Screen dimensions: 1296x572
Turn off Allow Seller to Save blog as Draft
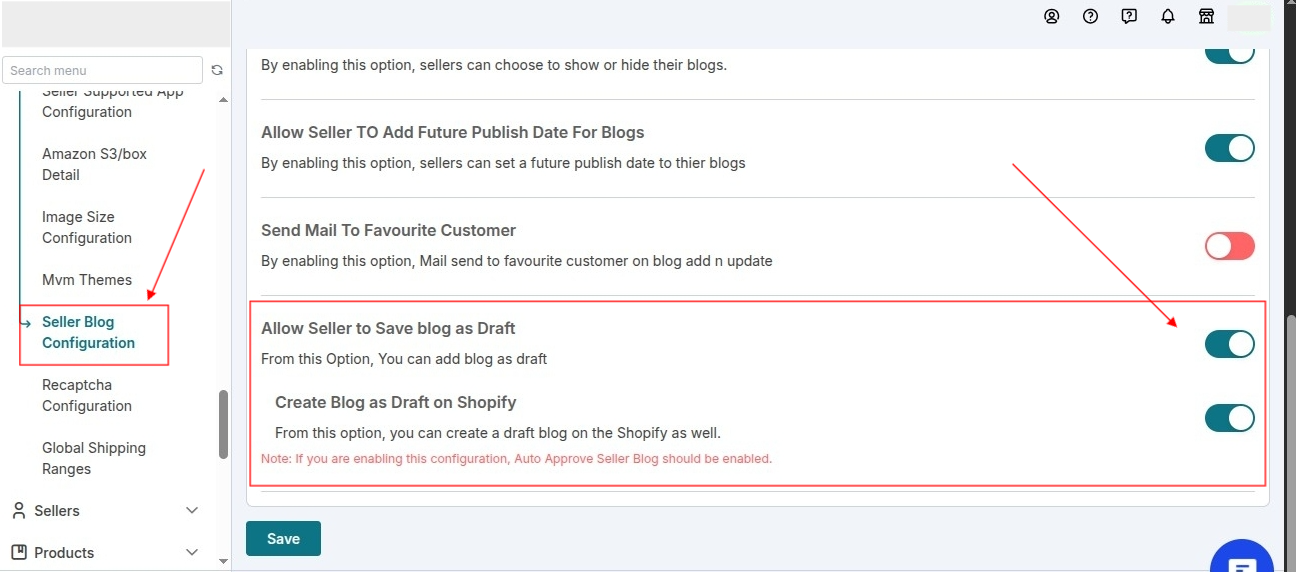tap(1229, 344)
